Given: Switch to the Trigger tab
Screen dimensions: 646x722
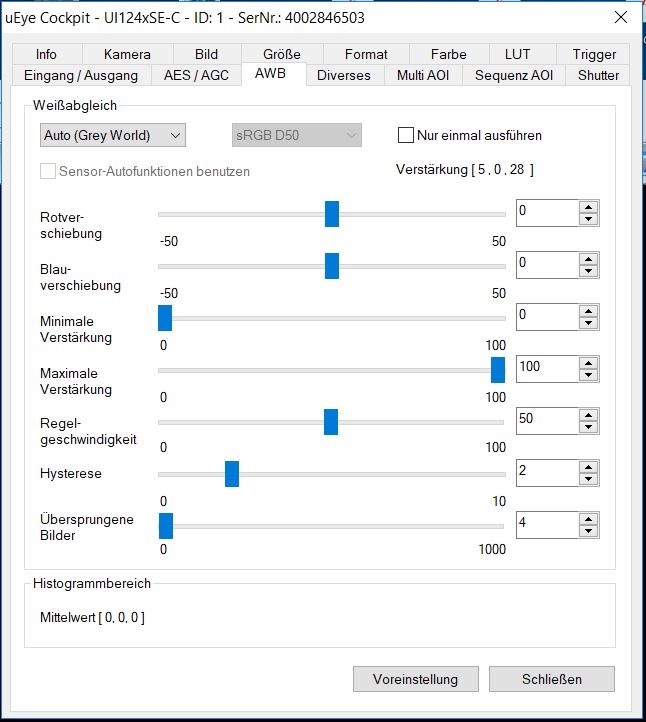Looking at the screenshot, I should pos(594,54).
